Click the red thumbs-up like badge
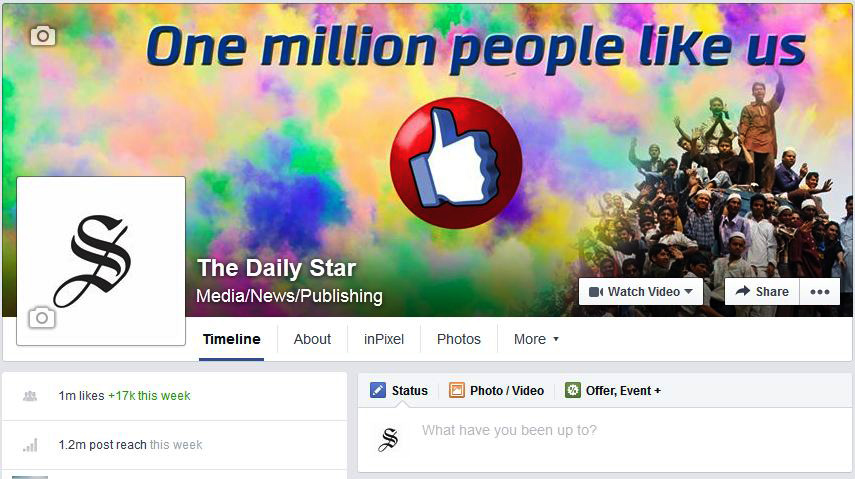855x479 pixels. click(456, 163)
